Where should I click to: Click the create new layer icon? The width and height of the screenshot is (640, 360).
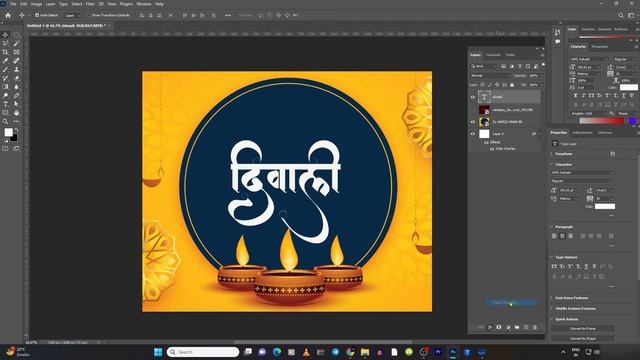coord(526,327)
